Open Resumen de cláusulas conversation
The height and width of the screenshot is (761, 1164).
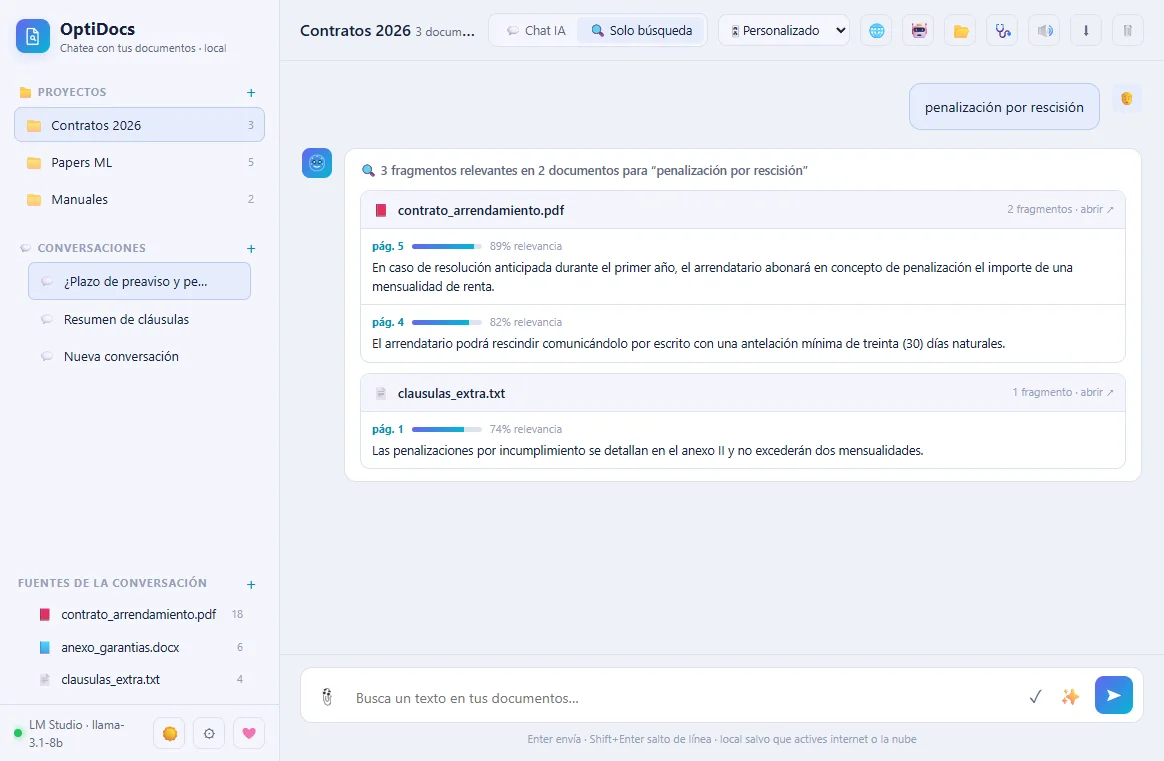pyautogui.click(x=140, y=319)
